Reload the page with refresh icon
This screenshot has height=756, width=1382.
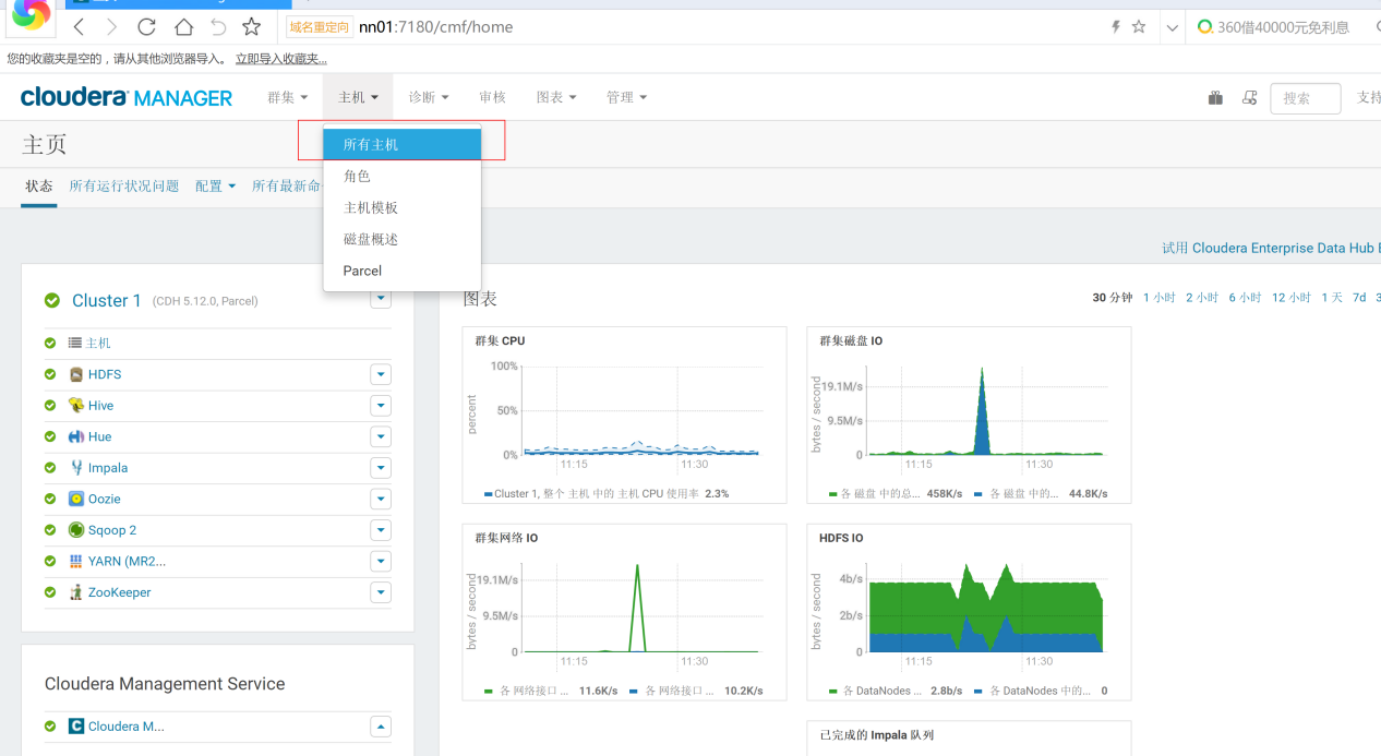tap(147, 27)
